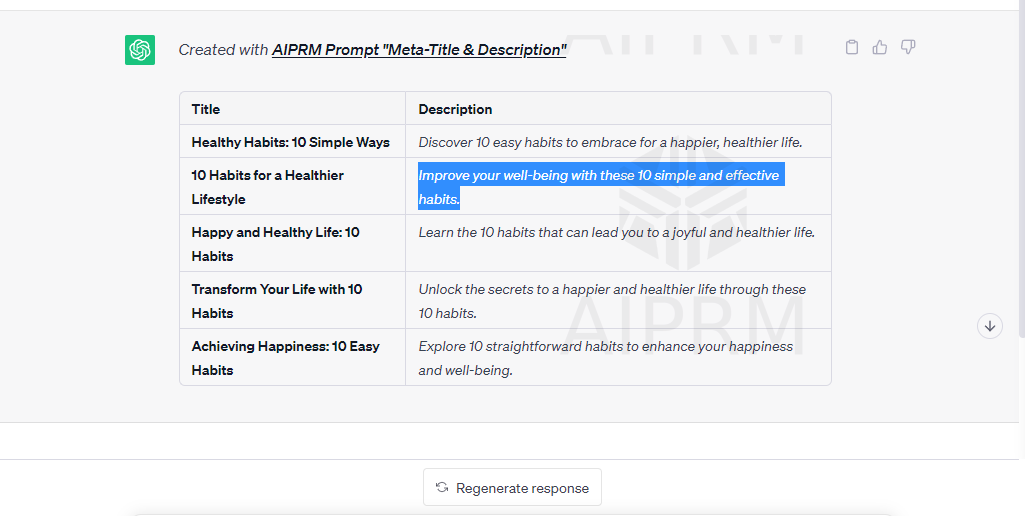Click the Description column header
1025x516 pixels.
coord(455,109)
